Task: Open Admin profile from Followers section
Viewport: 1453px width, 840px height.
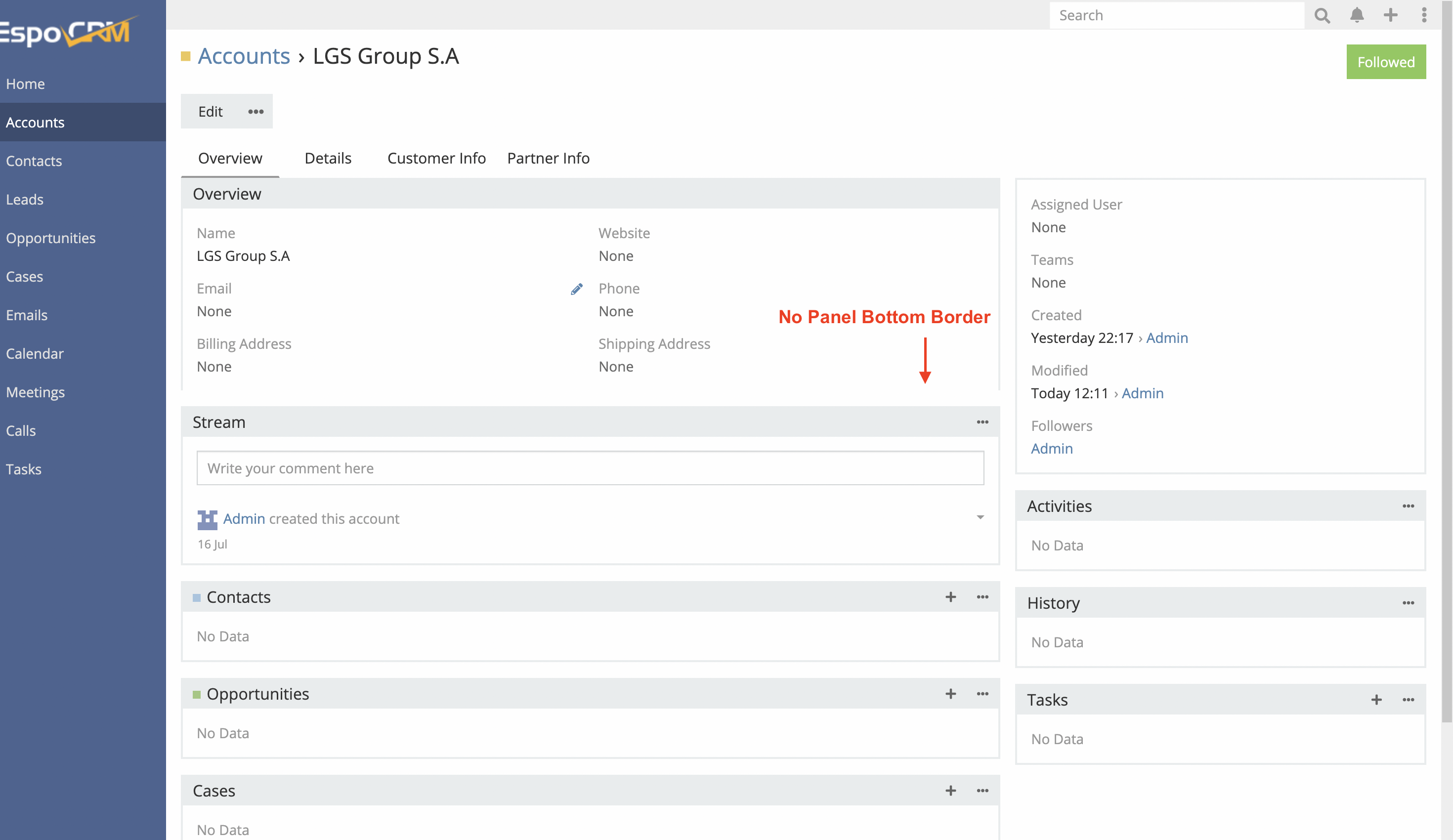Action: (1052, 448)
